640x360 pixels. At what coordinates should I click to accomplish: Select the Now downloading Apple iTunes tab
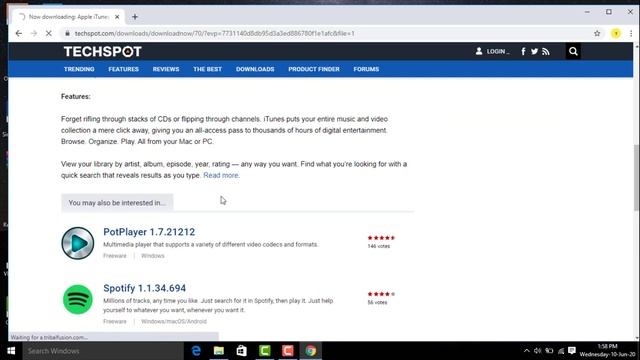pyautogui.click(x=68, y=17)
